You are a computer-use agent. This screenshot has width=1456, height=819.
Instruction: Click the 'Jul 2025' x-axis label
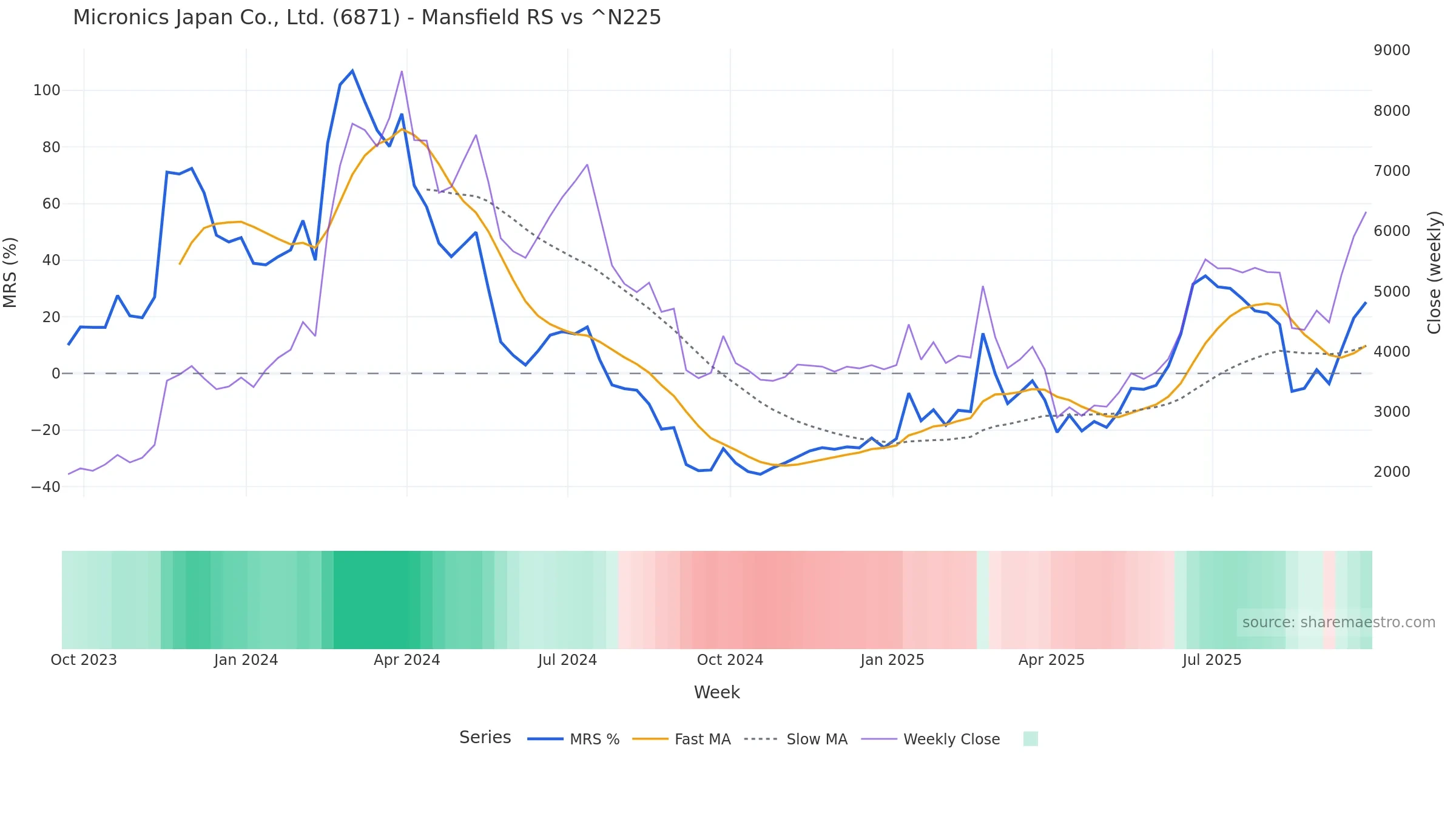[x=1212, y=659]
